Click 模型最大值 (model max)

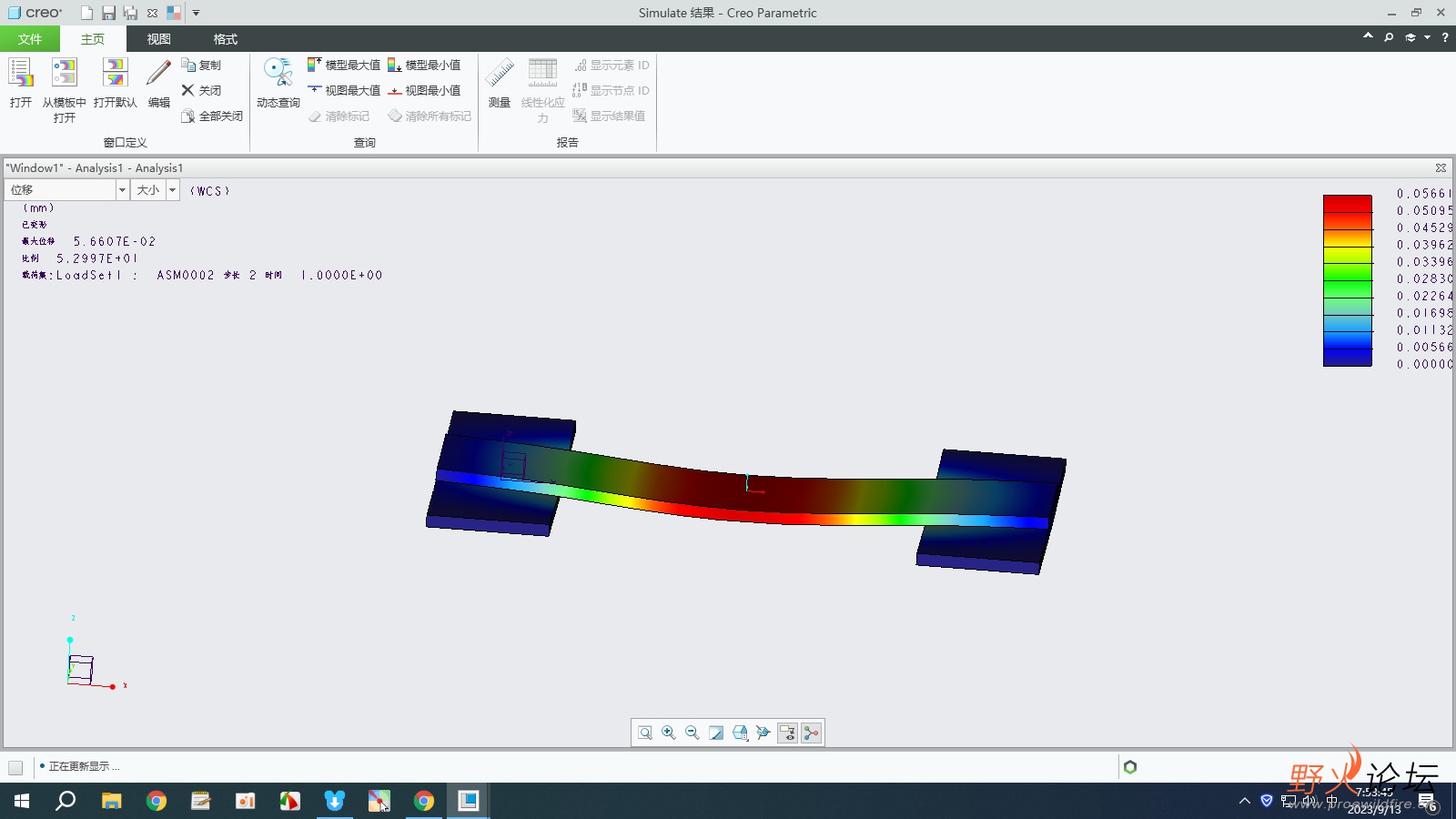tap(344, 65)
